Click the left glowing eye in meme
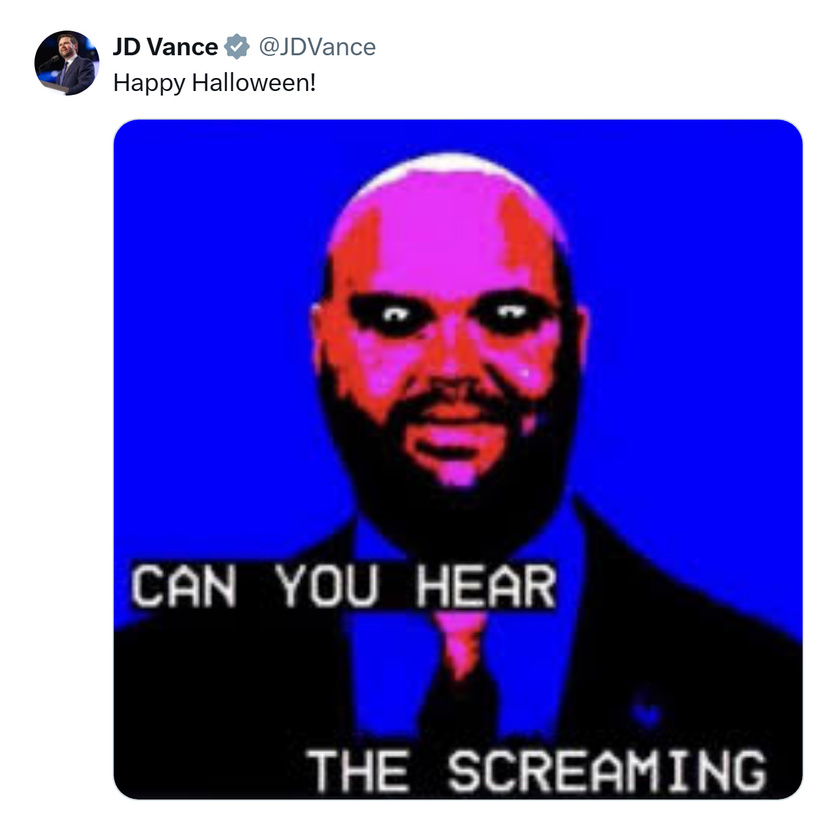This screenshot has height=832, width=839. coord(396,315)
